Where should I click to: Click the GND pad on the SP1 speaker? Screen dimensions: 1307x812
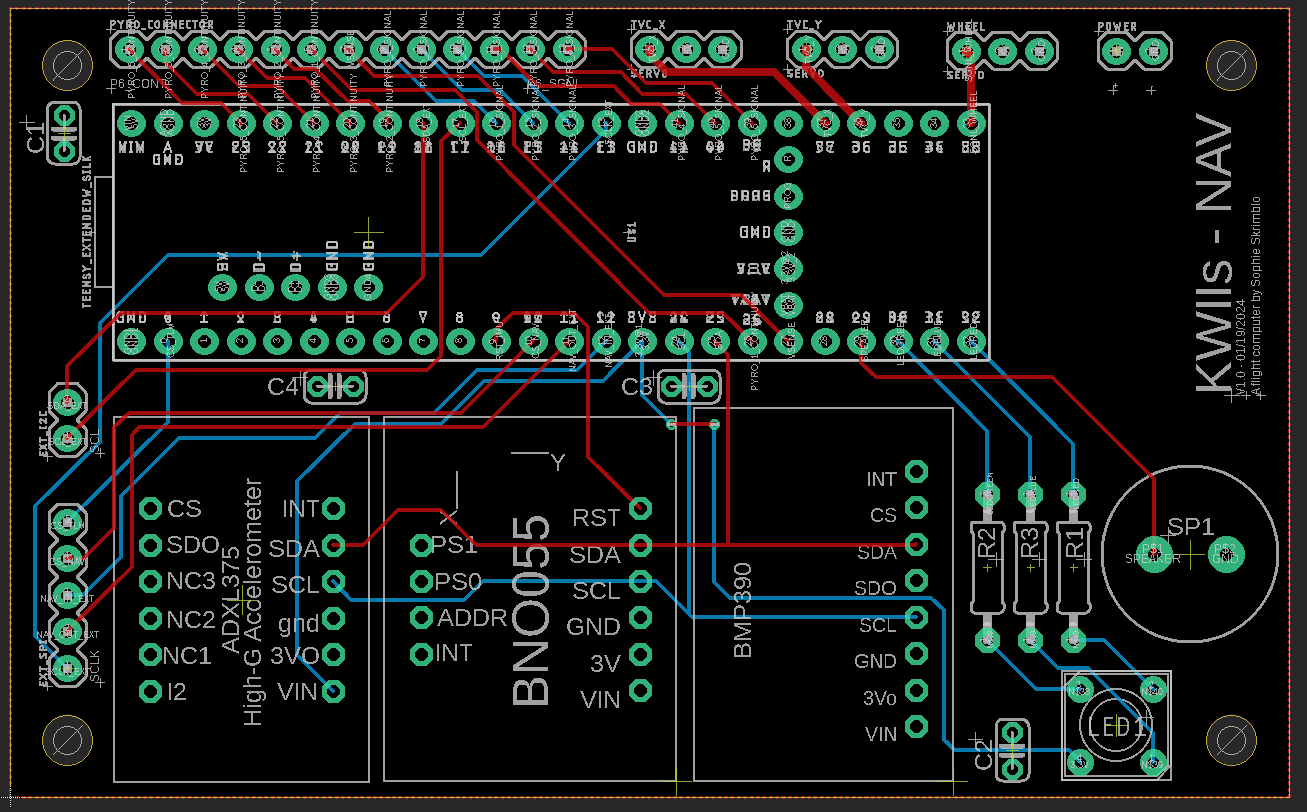pyautogui.click(x=1226, y=555)
